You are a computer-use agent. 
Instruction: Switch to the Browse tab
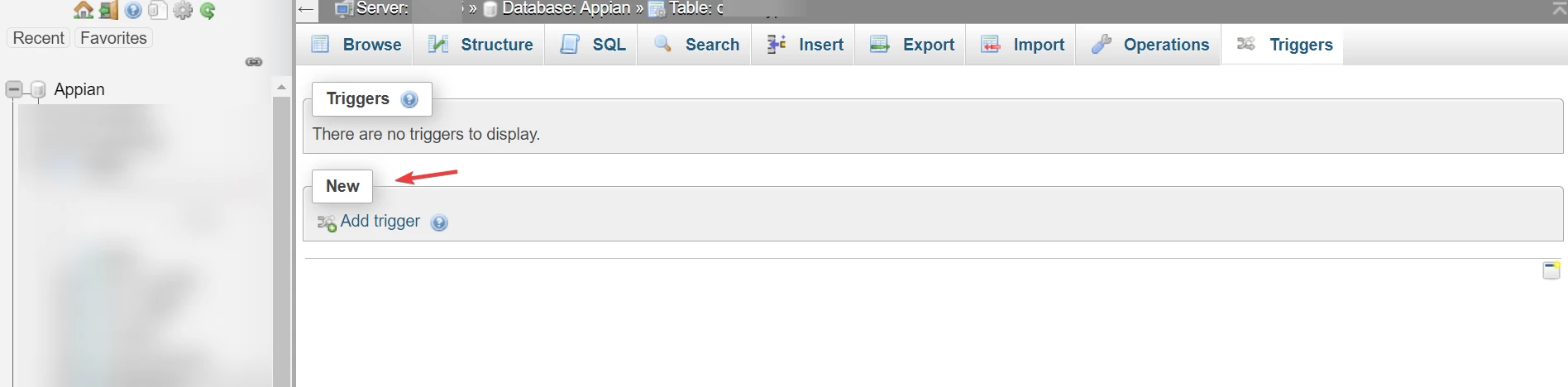tap(356, 45)
